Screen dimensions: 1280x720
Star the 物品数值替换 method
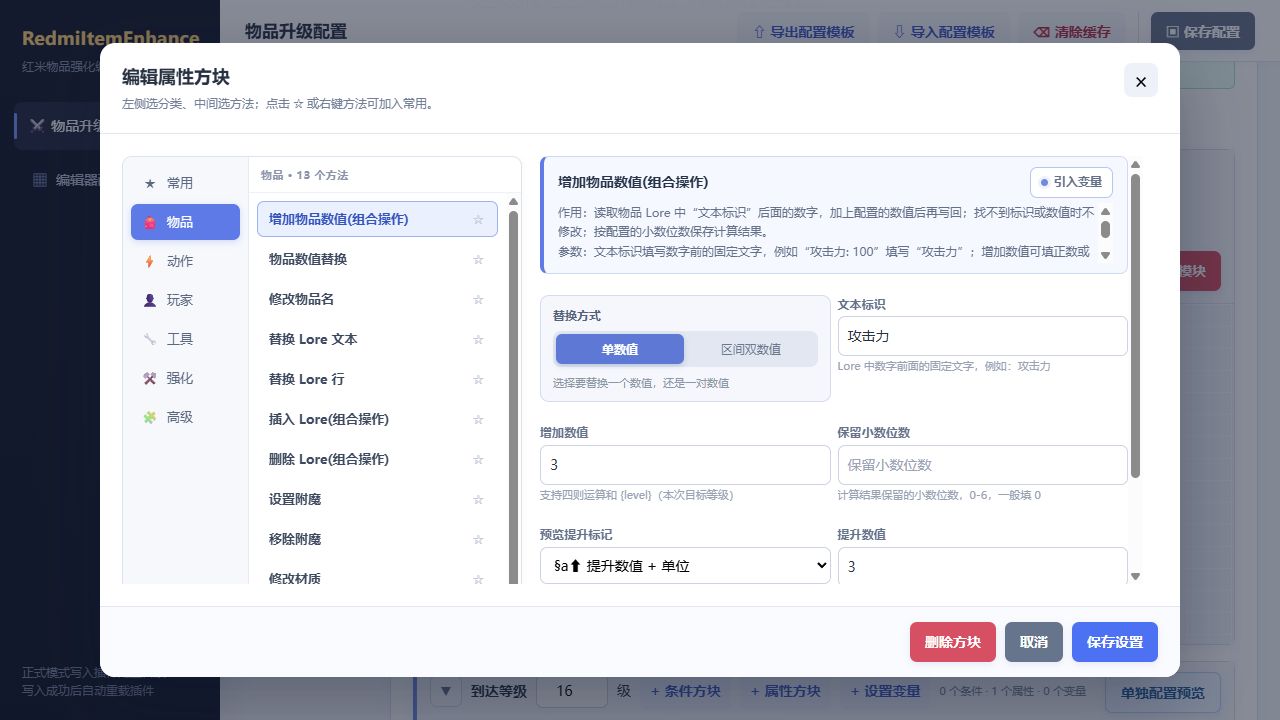point(478,259)
